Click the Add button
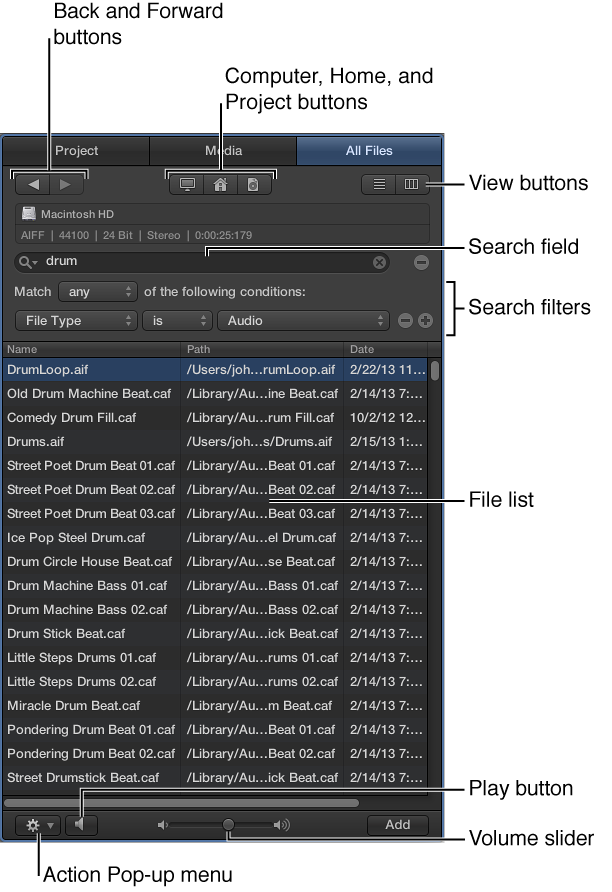The width and height of the screenshot is (612, 892). [x=398, y=825]
